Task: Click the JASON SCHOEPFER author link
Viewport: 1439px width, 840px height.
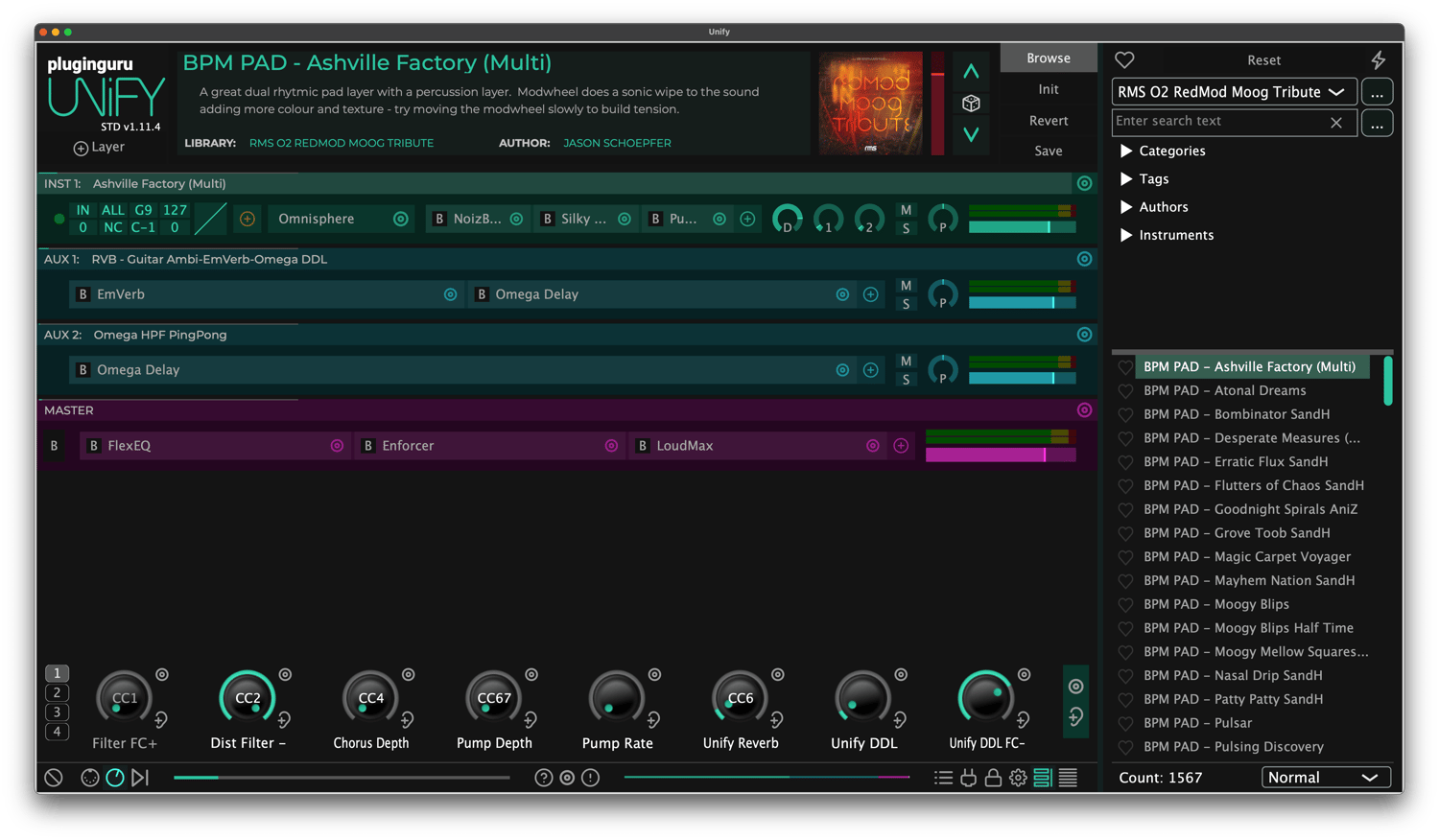Action: click(x=617, y=143)
